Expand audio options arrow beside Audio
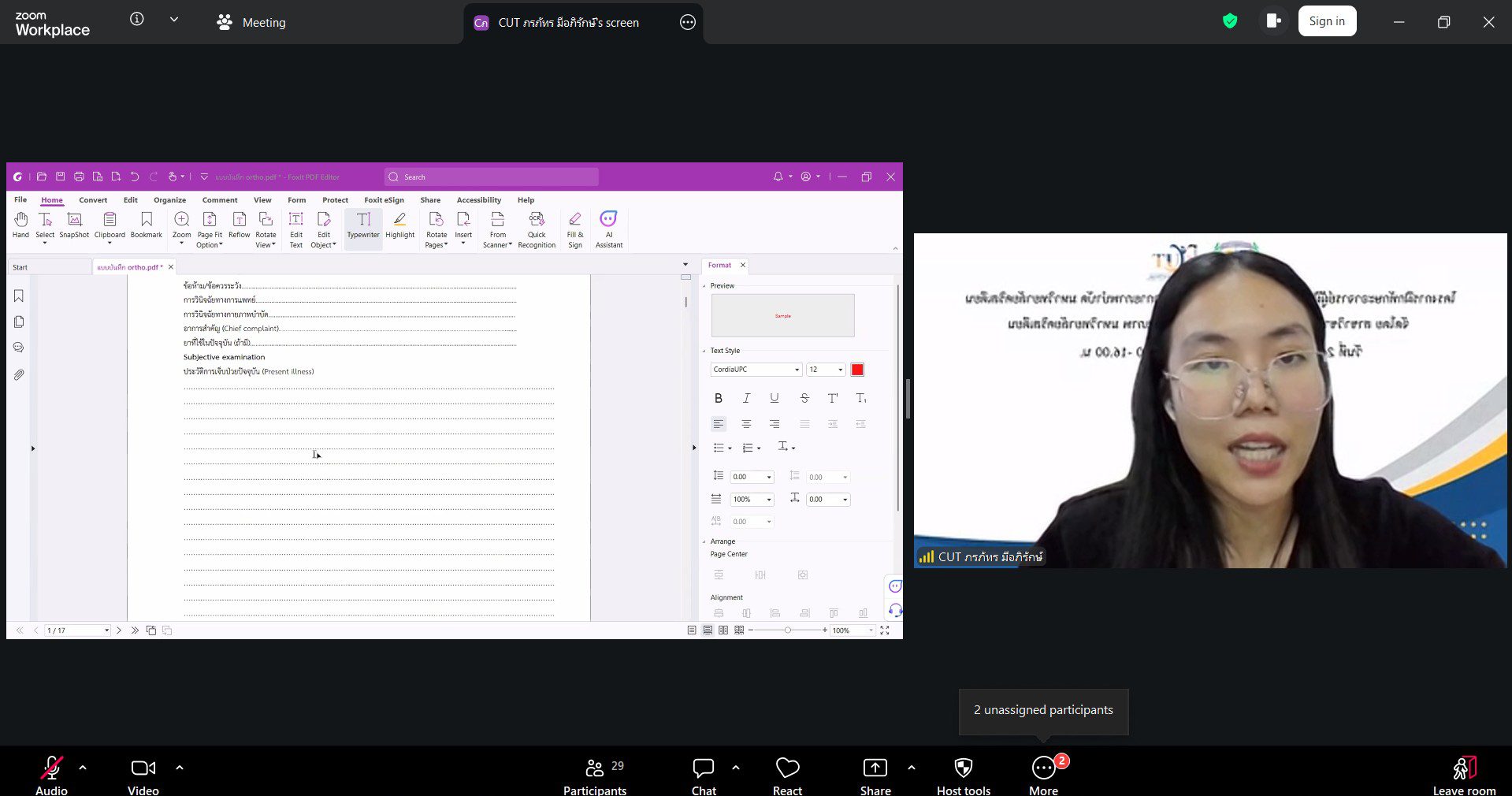 83,767
